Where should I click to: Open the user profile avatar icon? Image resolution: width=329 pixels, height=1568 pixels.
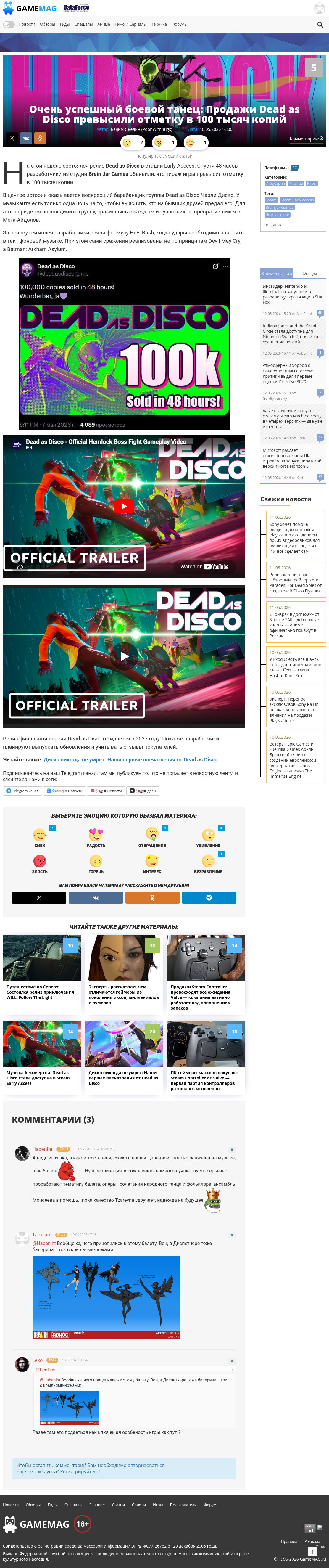tap(319, 9)
